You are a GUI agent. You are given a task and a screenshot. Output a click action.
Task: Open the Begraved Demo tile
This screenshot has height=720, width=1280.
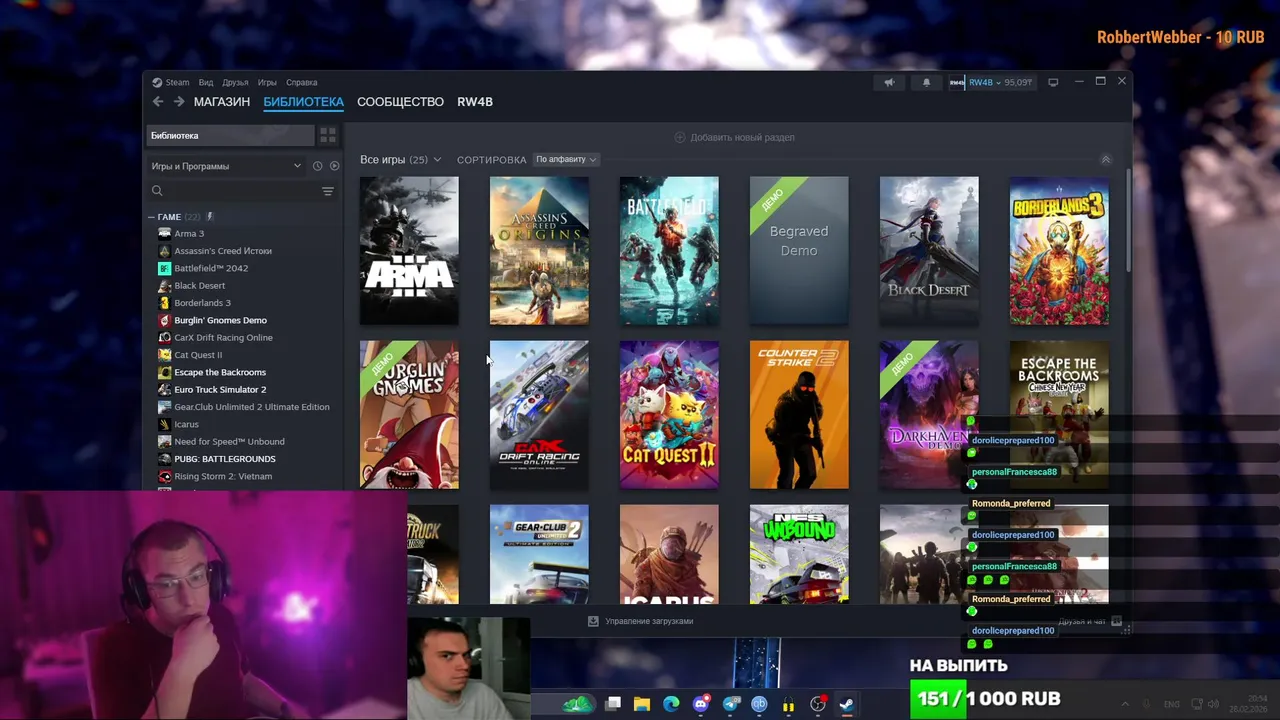pyautogui.click(x=799, y=251)
